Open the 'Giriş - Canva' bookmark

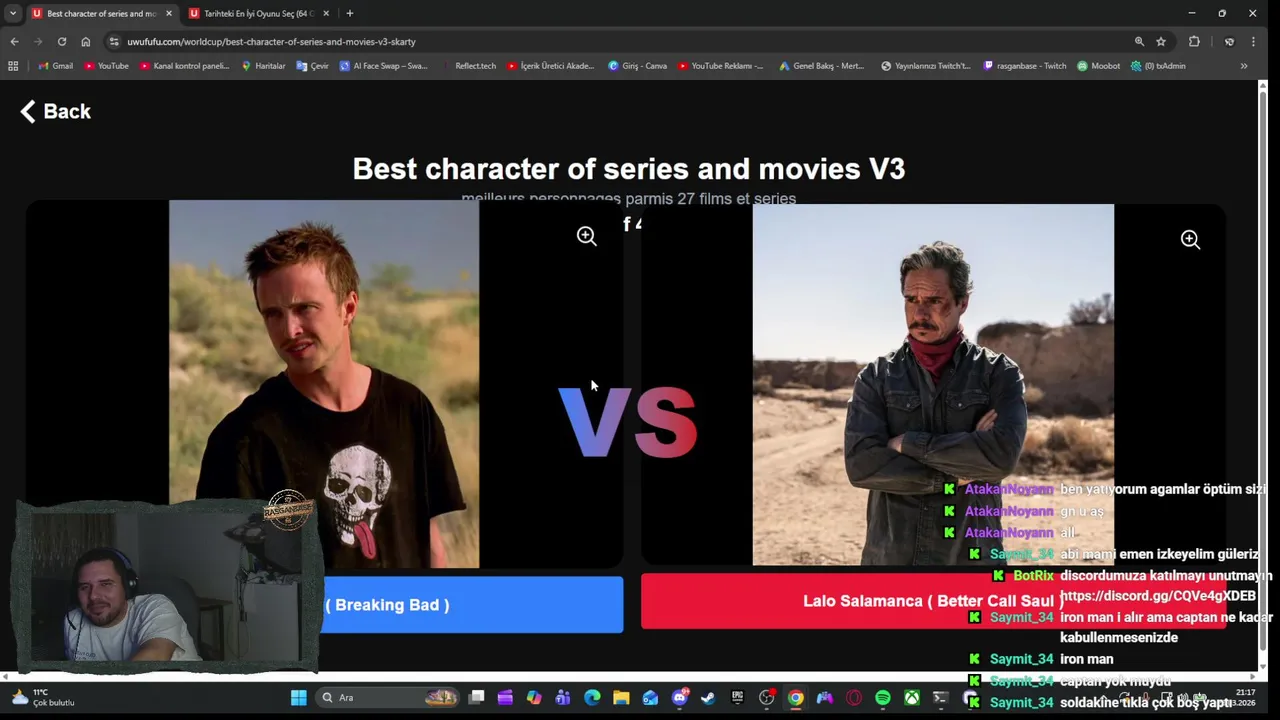coord(638,66)
